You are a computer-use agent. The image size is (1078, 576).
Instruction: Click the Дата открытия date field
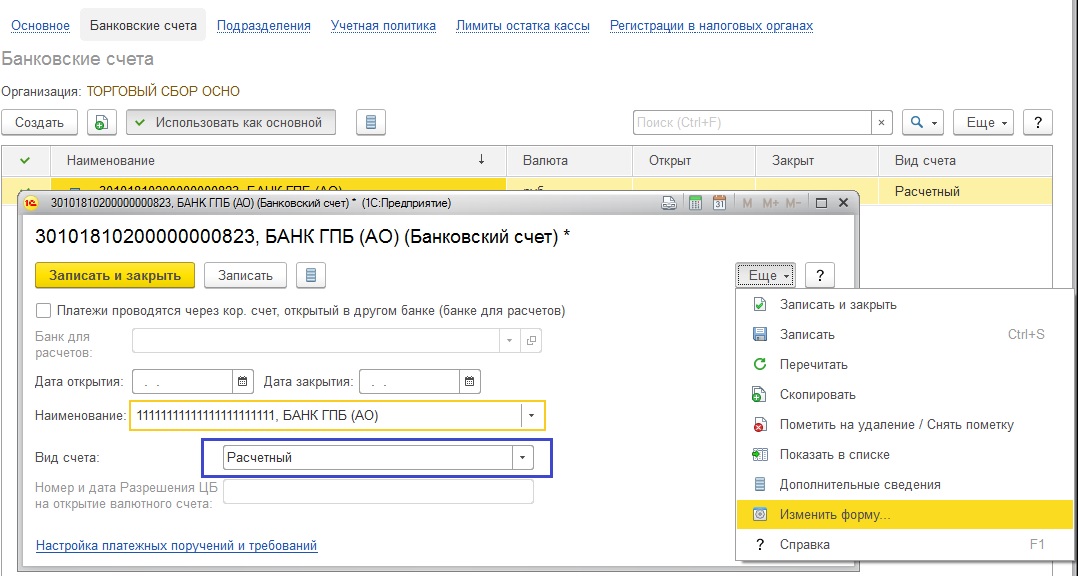pyautogui.click(x=182, y=381)
